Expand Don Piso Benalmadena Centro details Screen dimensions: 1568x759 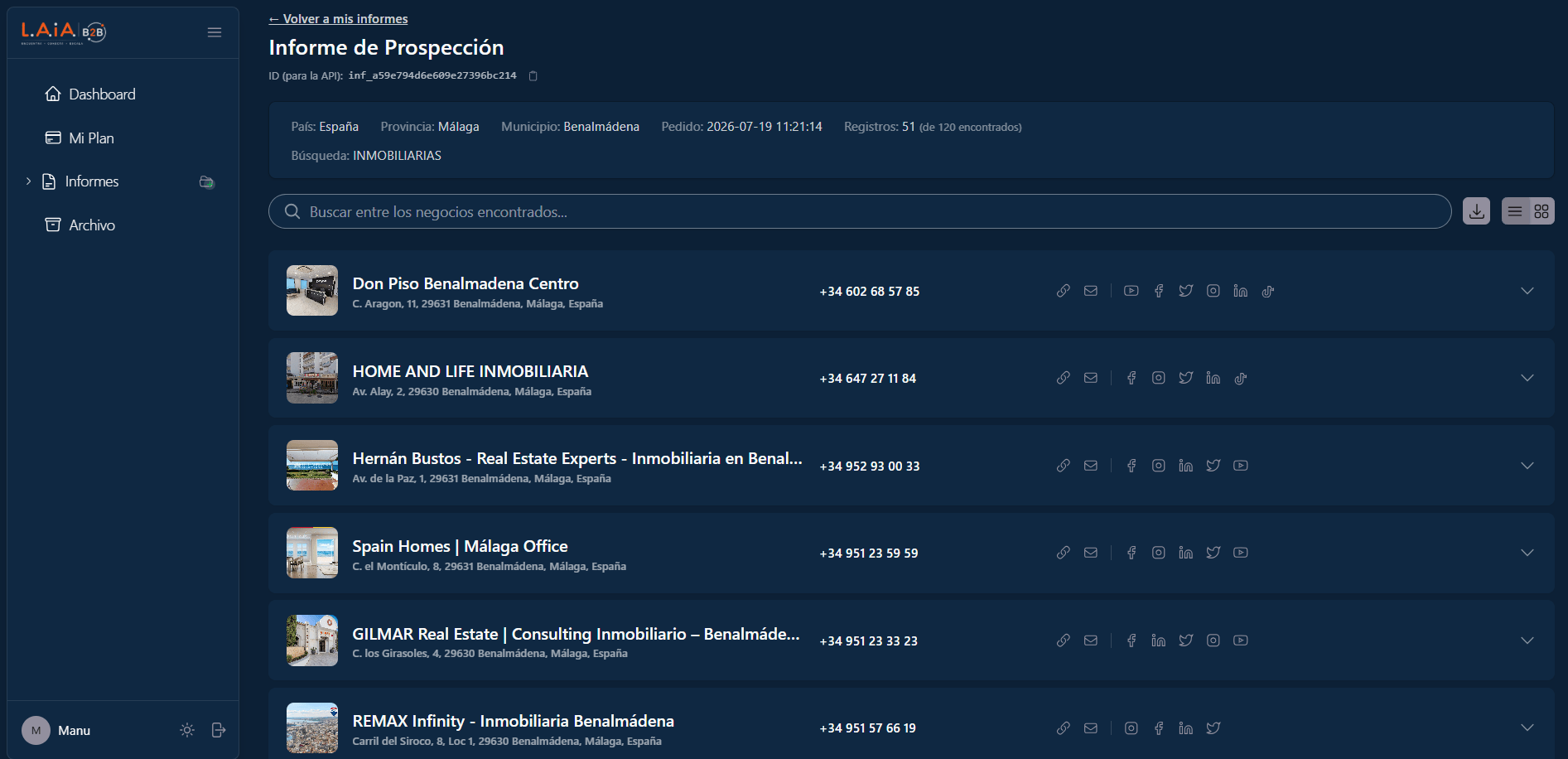tap(1527, 291)
